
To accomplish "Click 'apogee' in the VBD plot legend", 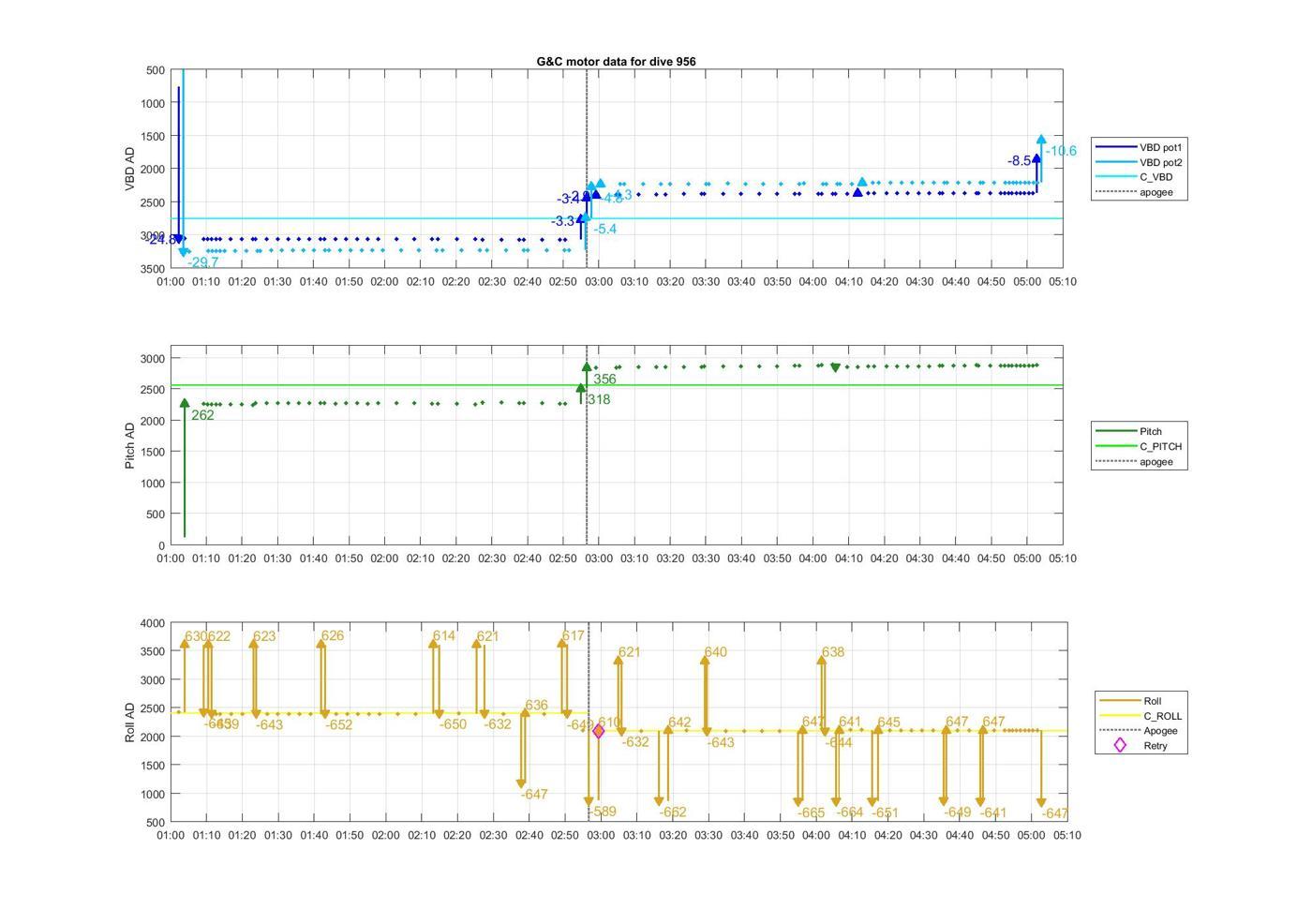I will [1156, 192].
